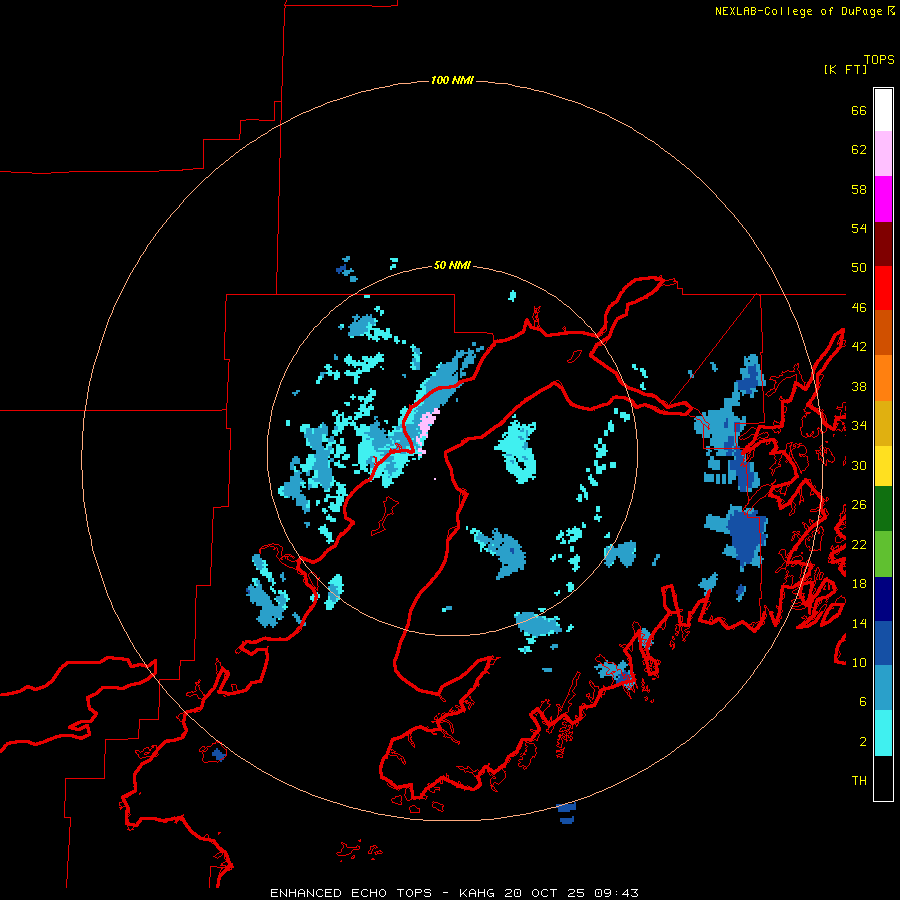Select the 54 value on the scale

click(x=859, y=228)
